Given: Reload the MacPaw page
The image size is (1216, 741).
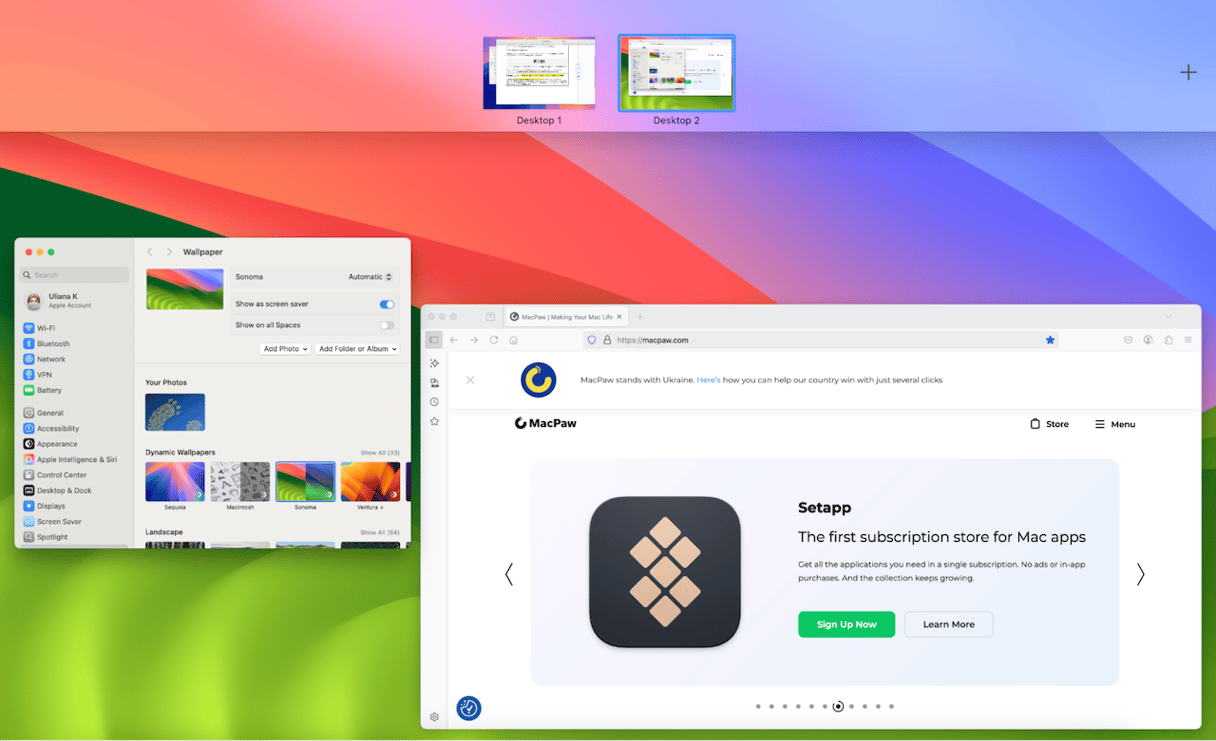Looking at the screenshot, I should coord(494,340).
